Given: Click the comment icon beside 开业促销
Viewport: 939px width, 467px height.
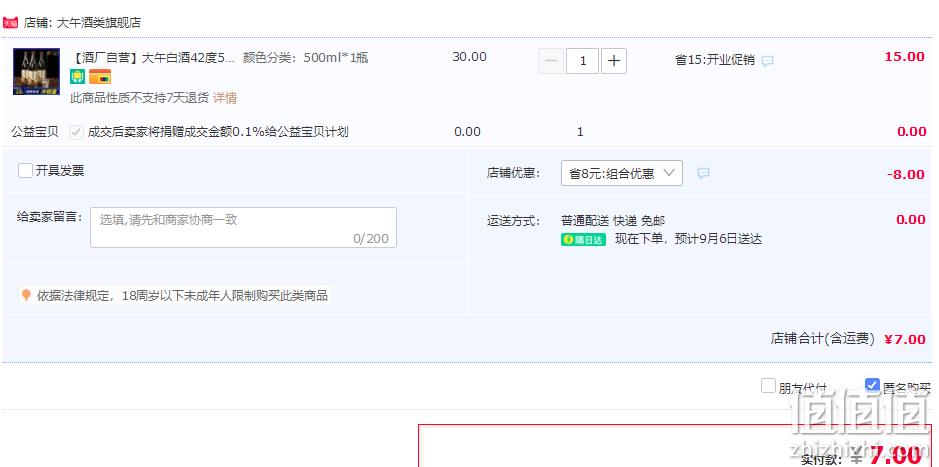Looking at the screenshot, I should click(767, 60).
